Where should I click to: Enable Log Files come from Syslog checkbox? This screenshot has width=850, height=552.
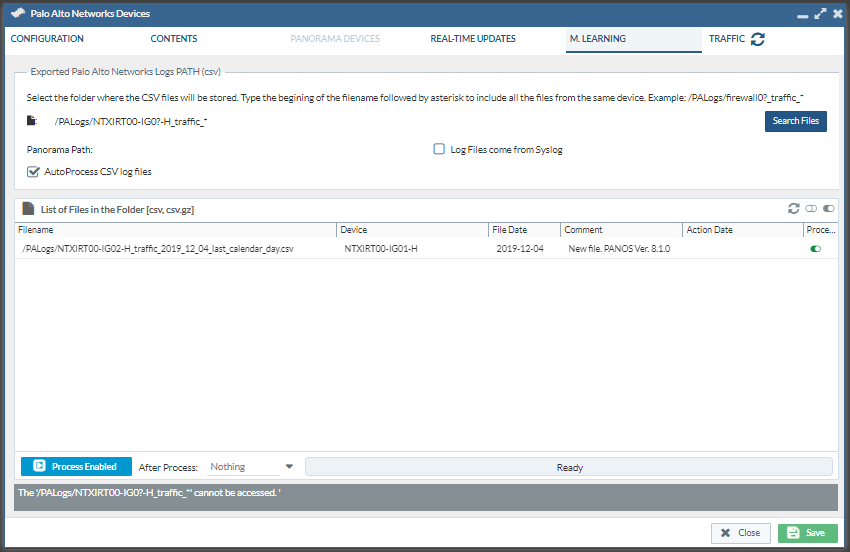439,150
